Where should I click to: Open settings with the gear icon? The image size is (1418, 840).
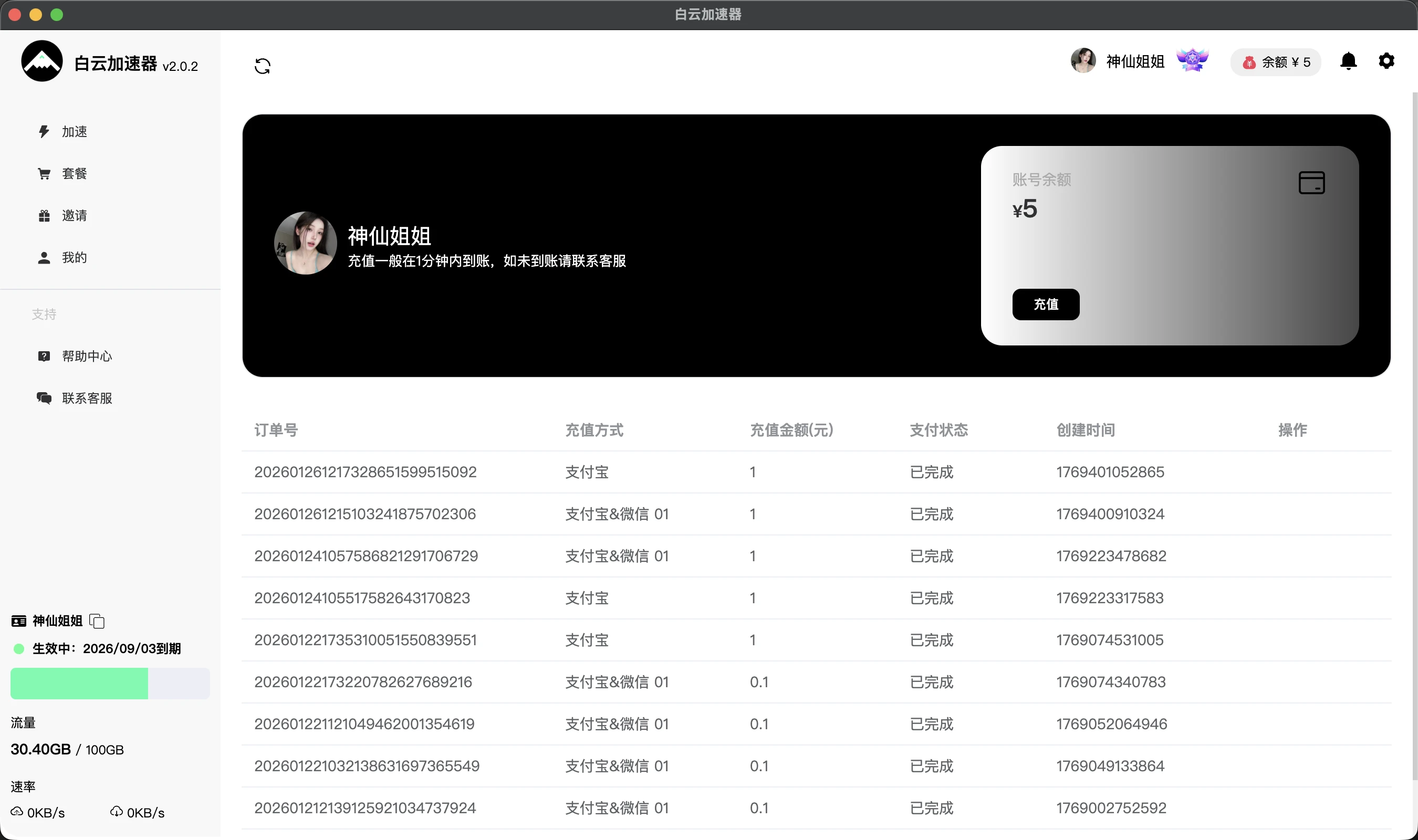click(x=1386, y=61)
